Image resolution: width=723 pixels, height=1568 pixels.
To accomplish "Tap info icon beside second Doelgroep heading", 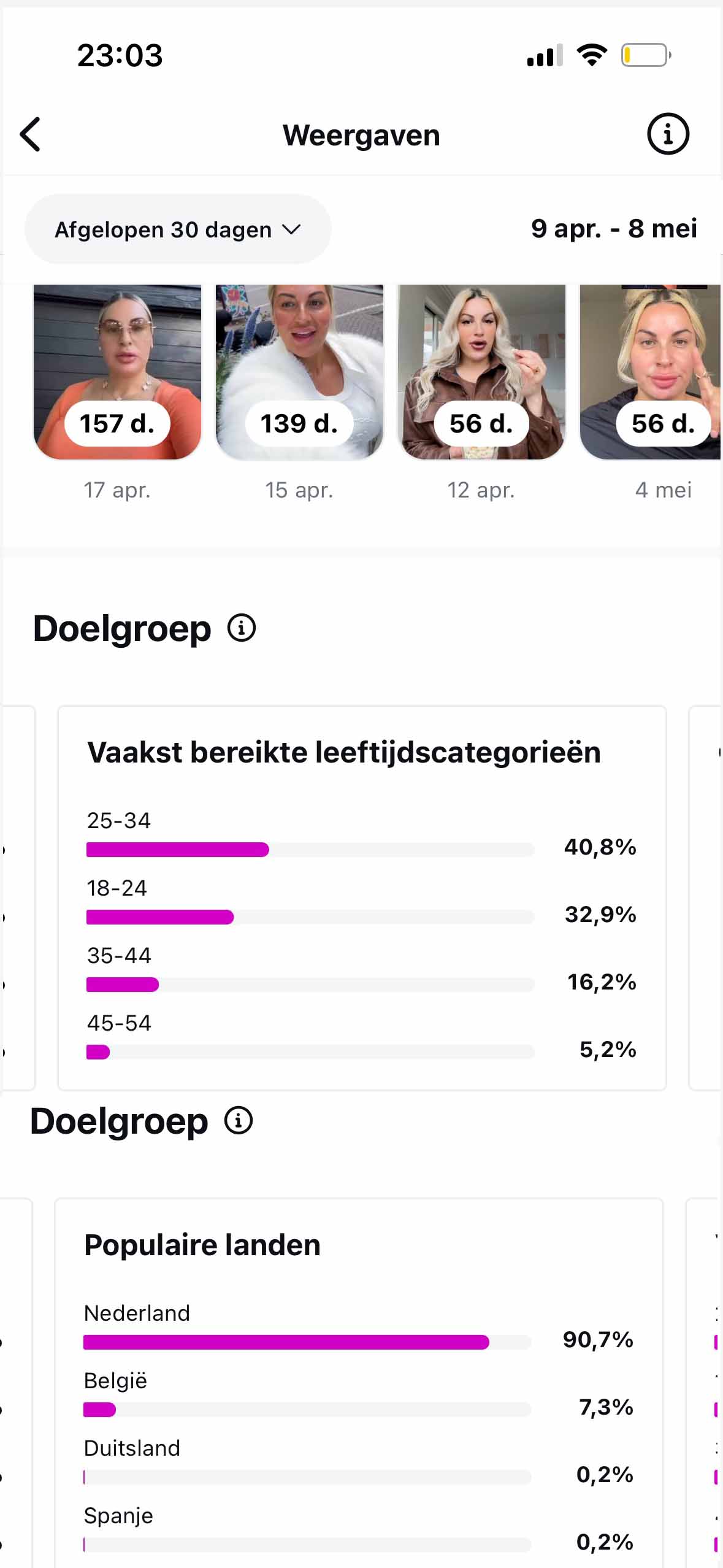I will [x=239, y=1121].
